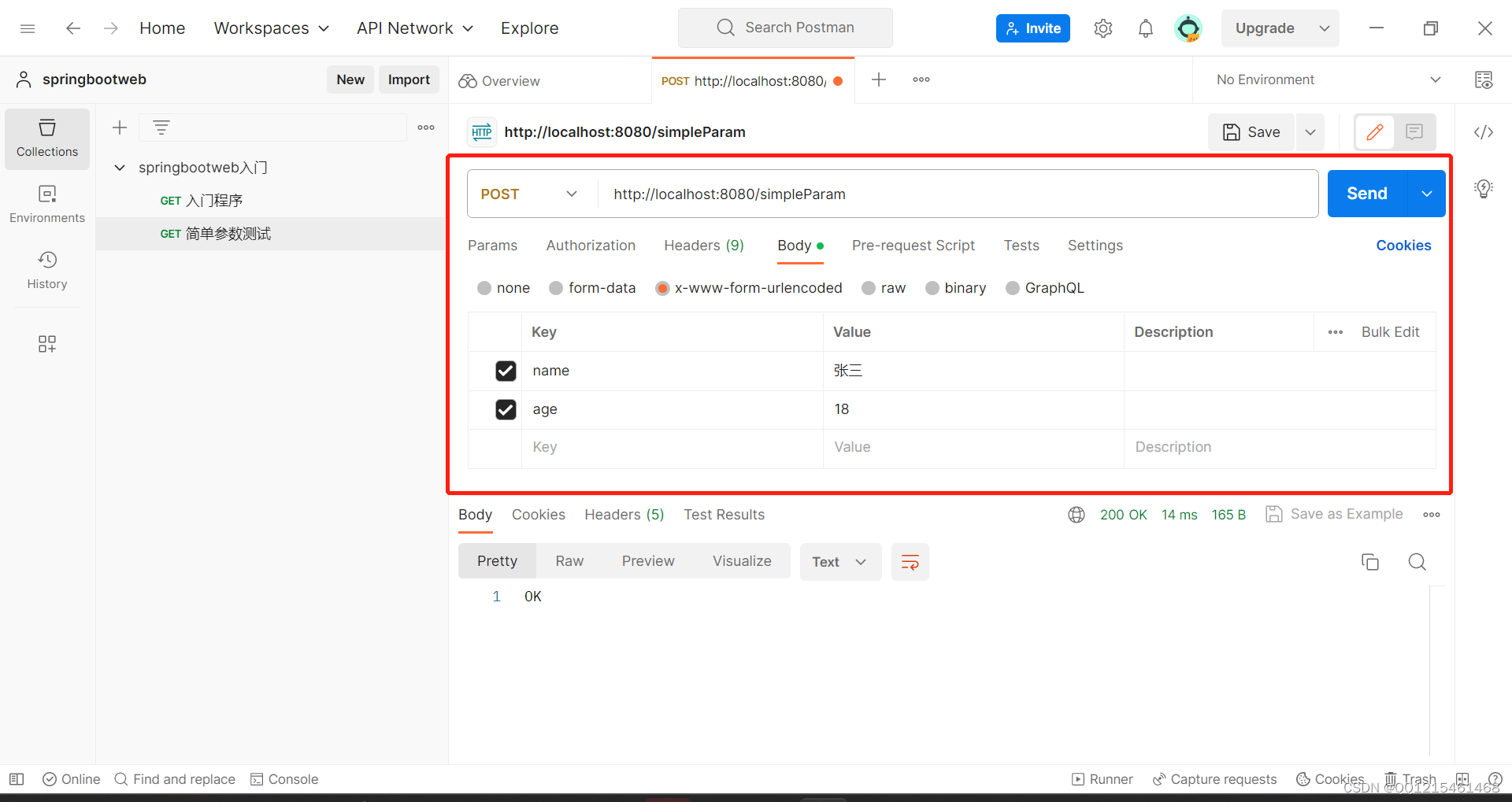The width and height of the screenshot is (1512, 802).
Task: Switch to the Headers (9) tab
Action: point(704,246)
